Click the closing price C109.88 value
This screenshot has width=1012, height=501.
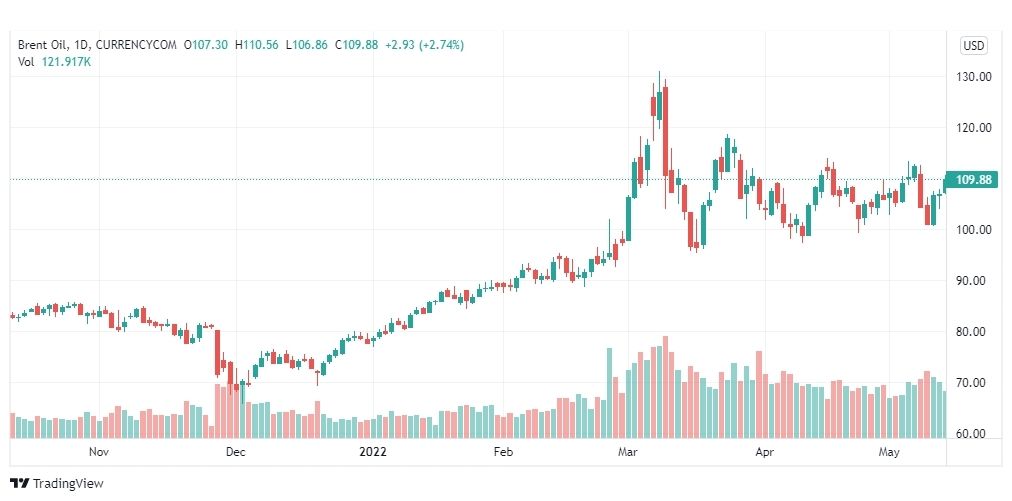(x=356, y=45)
